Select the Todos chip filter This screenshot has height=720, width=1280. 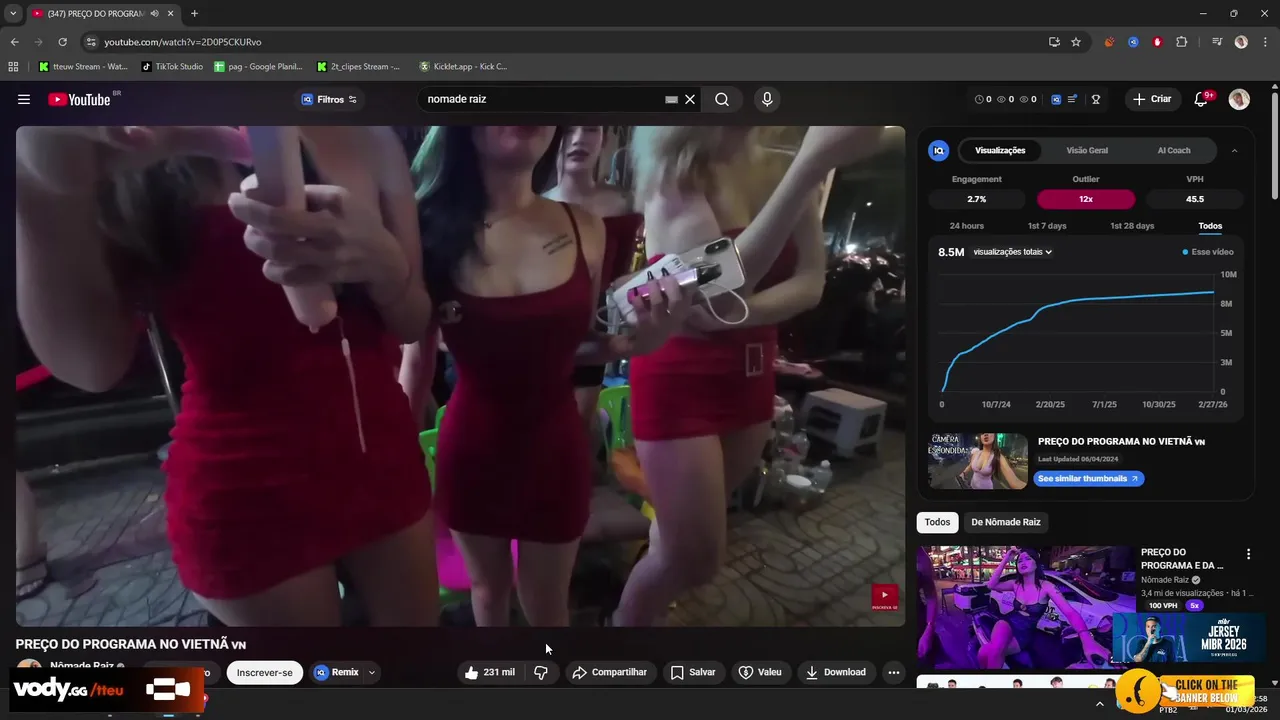coord(937,522)
